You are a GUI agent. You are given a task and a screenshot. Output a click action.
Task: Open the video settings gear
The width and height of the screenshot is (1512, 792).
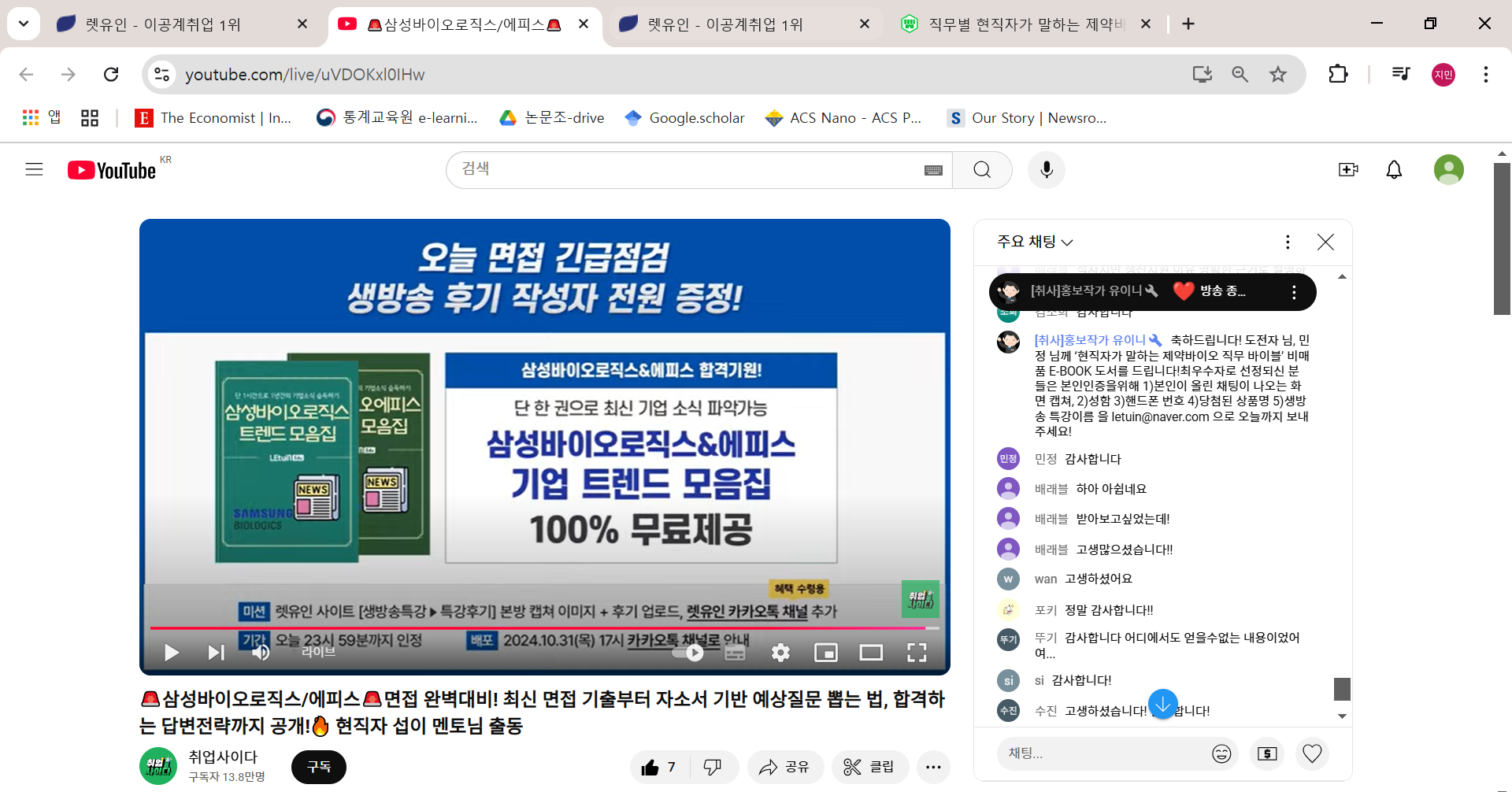coord(780,653)
